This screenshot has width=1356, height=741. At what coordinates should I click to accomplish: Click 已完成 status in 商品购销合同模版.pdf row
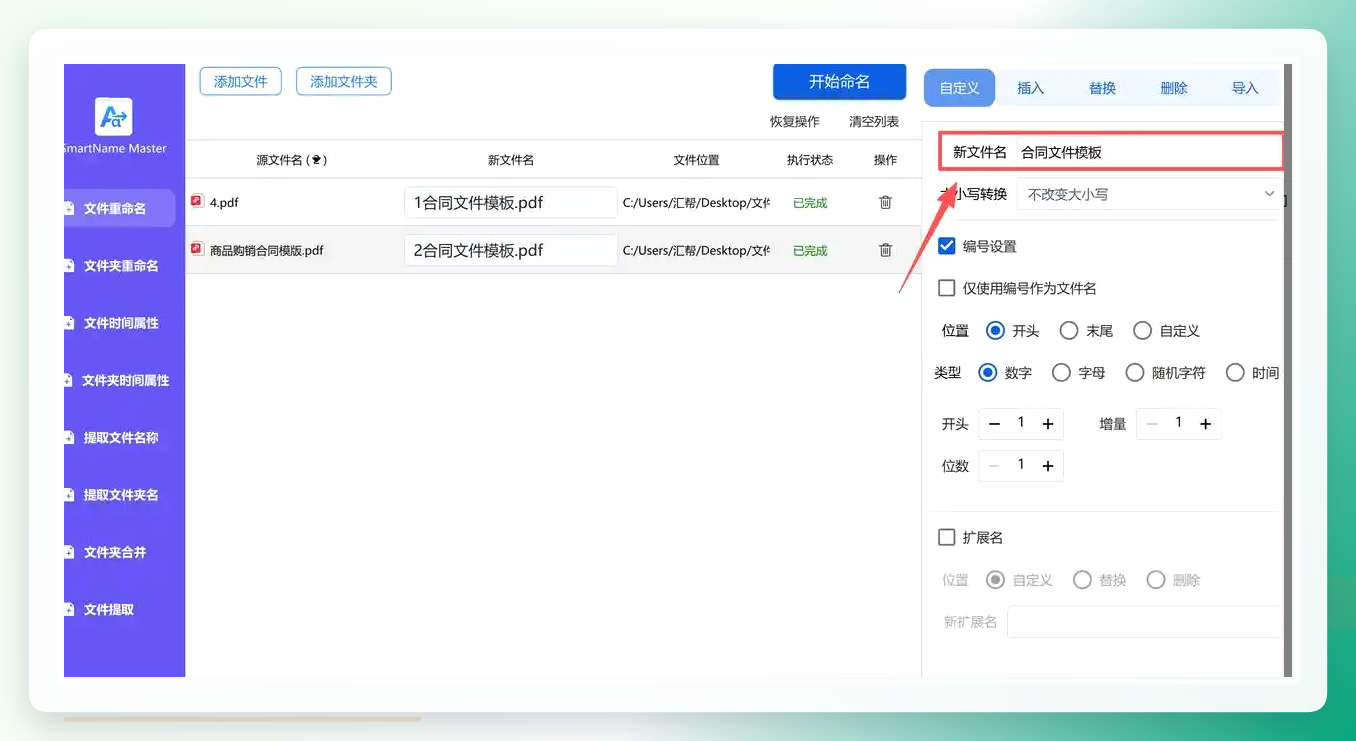[x=810, y=251]
